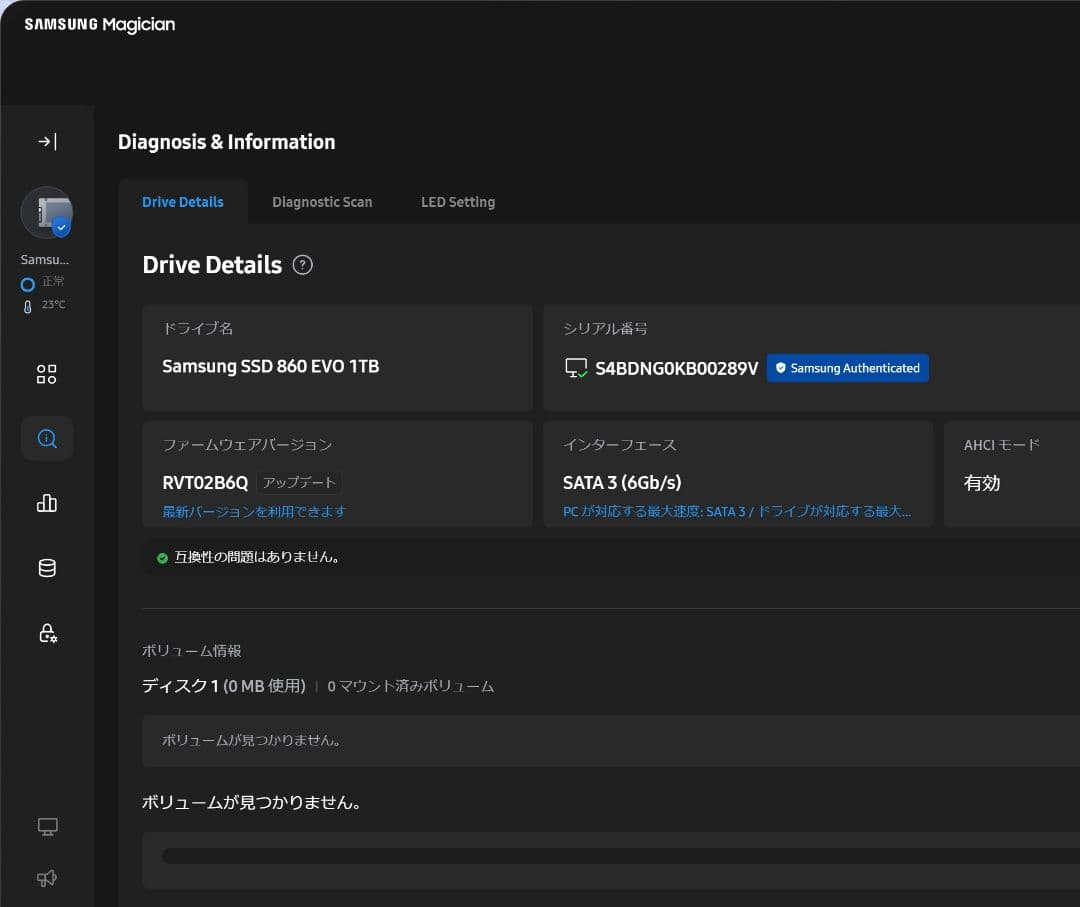
Task: Select the ボリュームが見つかりません volume row
Action: coord(610,741)
